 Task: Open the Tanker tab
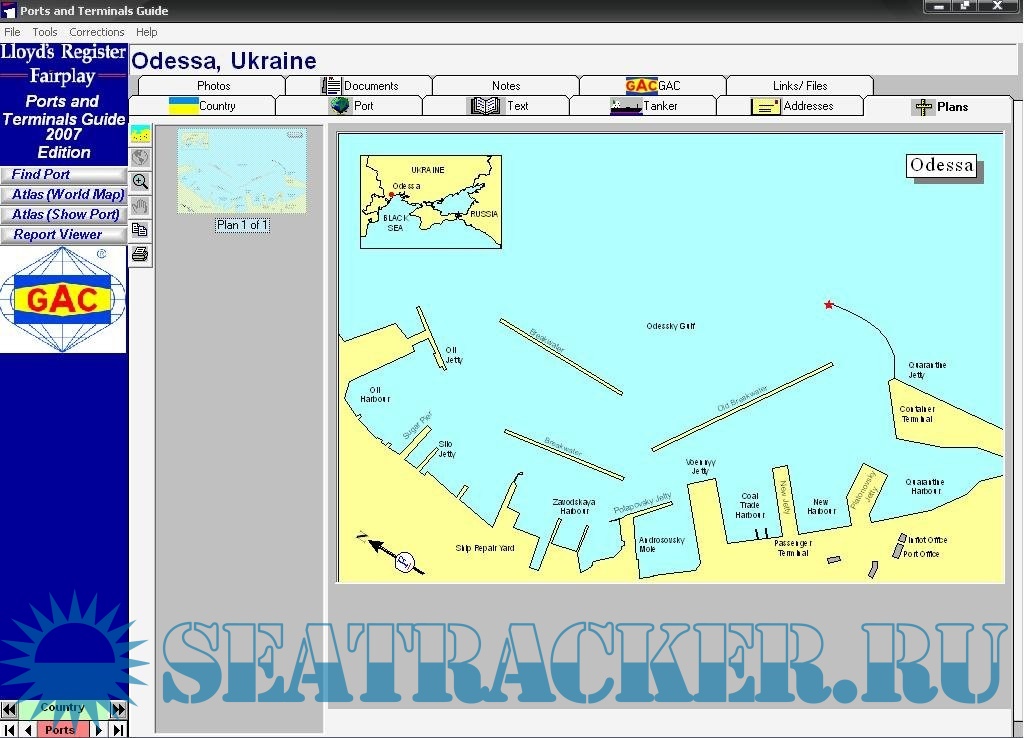click(643, 106)
